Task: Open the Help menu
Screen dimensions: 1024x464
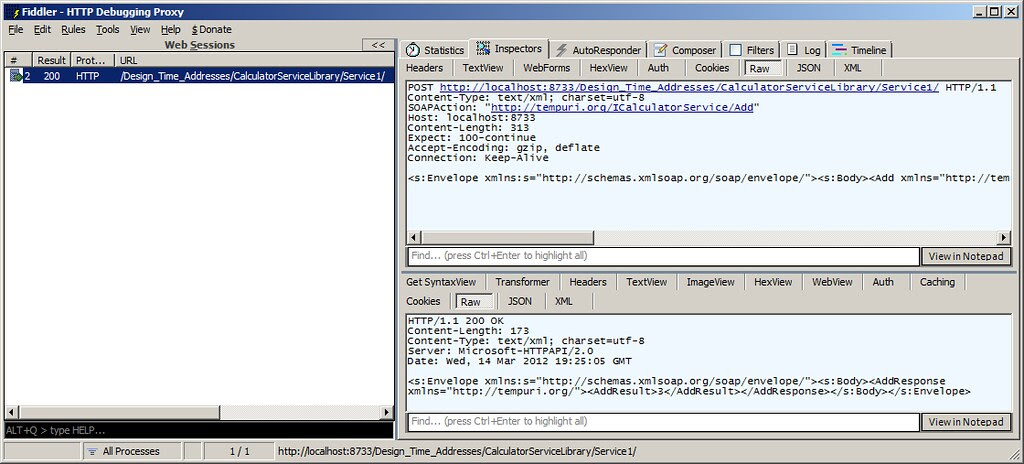Action: click(170, 29)
